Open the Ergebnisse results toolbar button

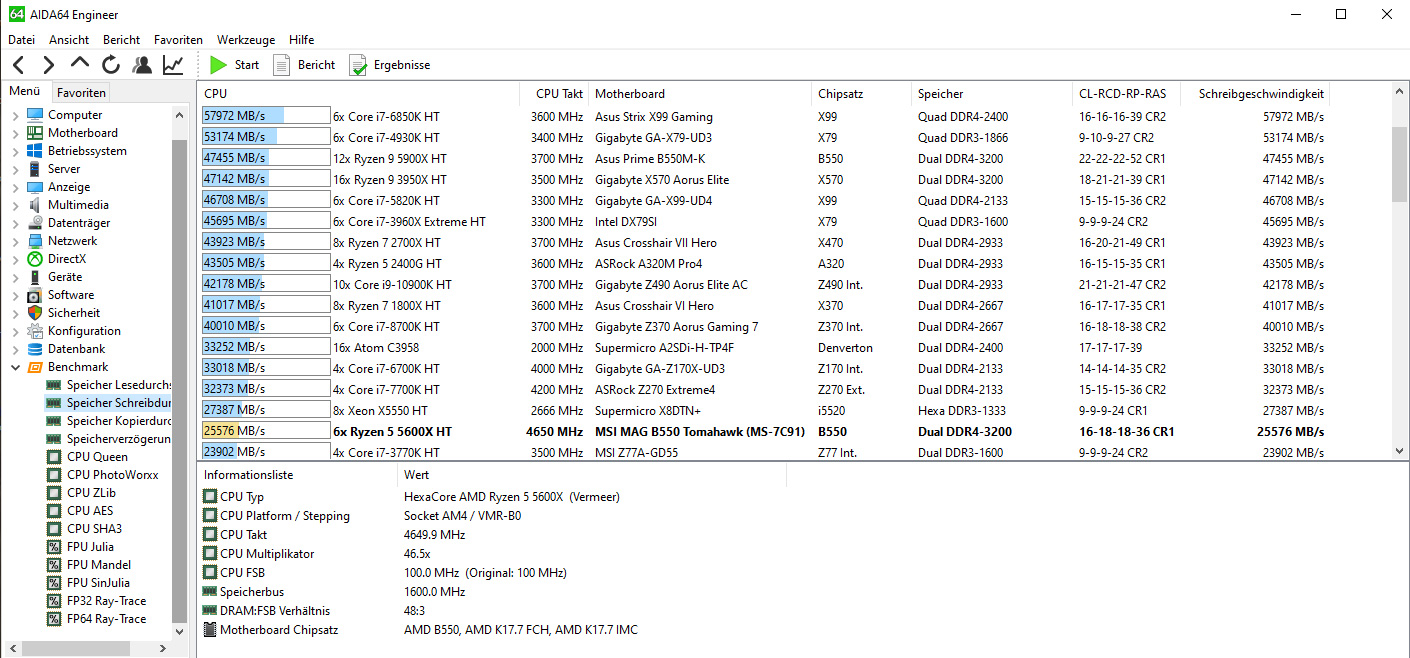click(x=390, y=65)
